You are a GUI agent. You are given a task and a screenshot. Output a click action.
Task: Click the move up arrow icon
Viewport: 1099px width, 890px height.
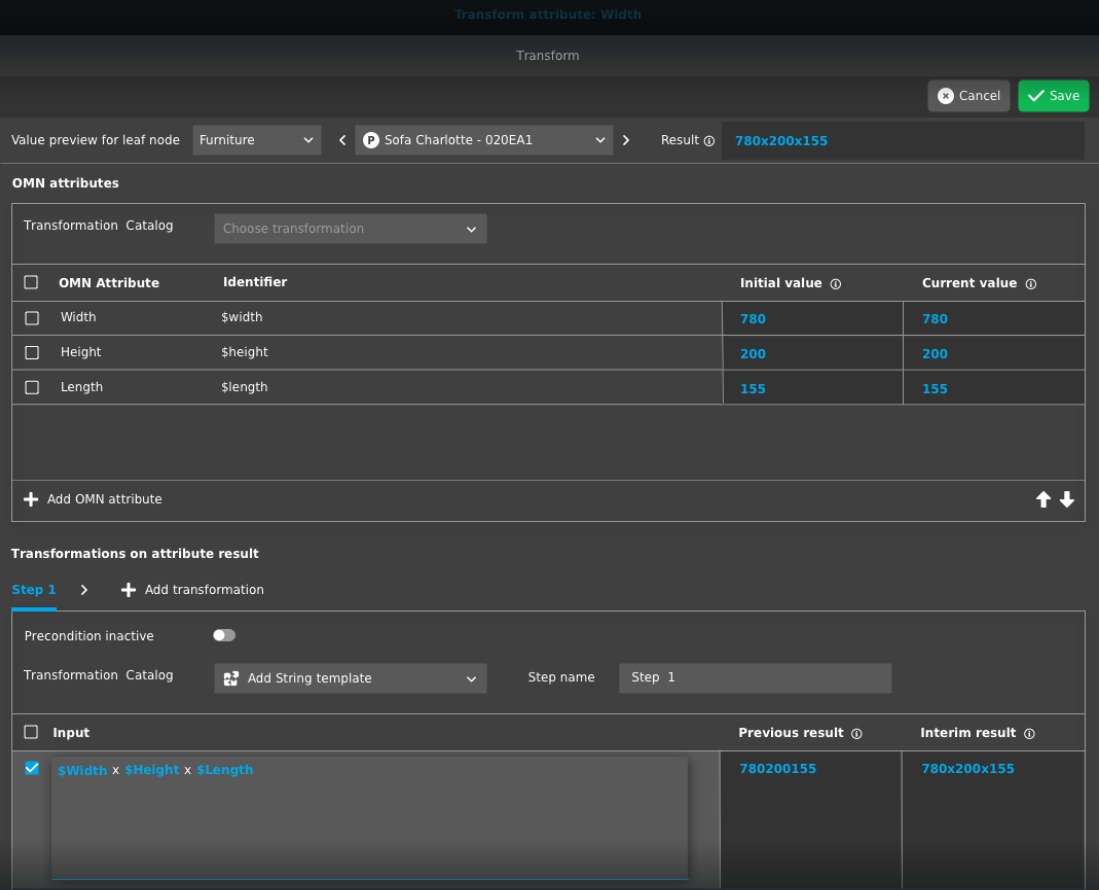pos(1043,500)
